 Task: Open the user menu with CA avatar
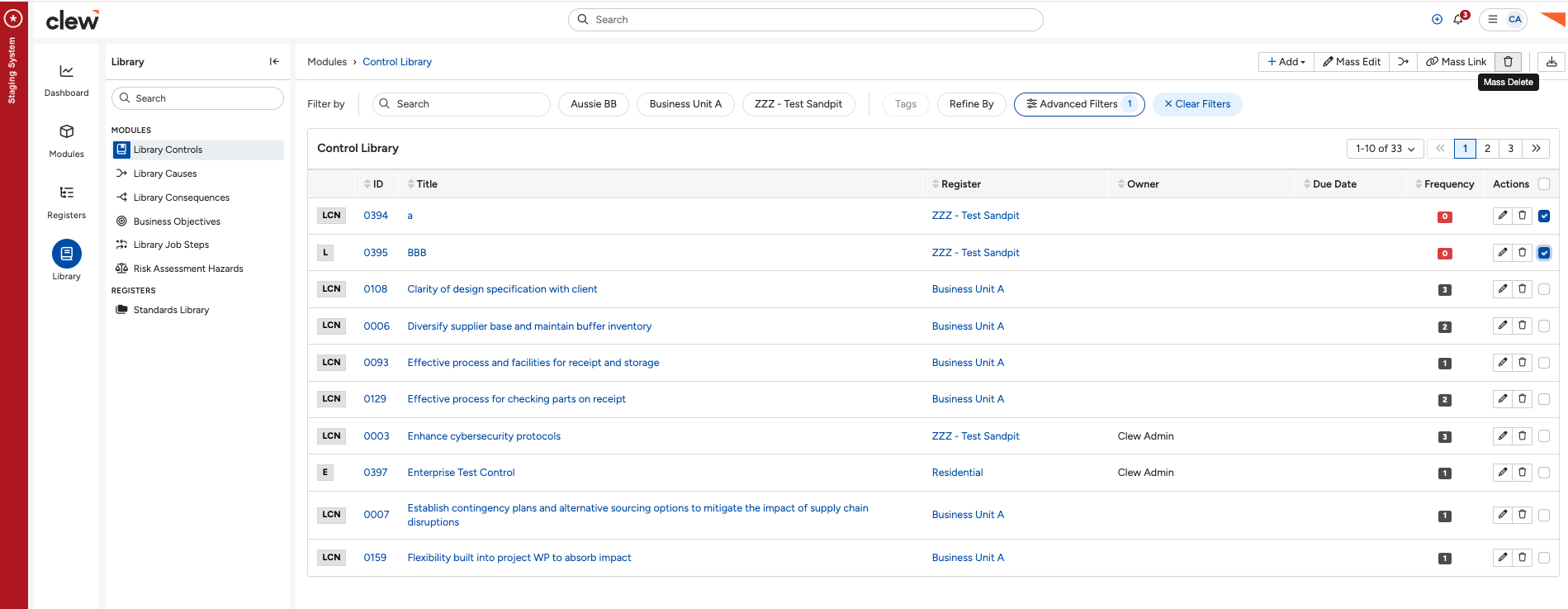click(x=1503, y=19)
